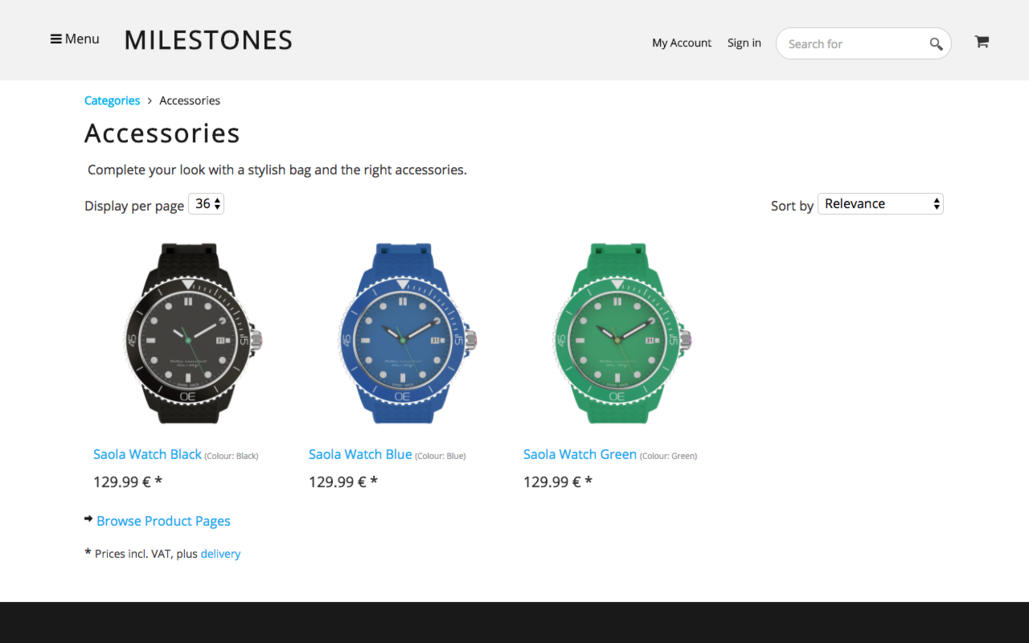Click the Accessories breadcrumb text

point(189,101)
